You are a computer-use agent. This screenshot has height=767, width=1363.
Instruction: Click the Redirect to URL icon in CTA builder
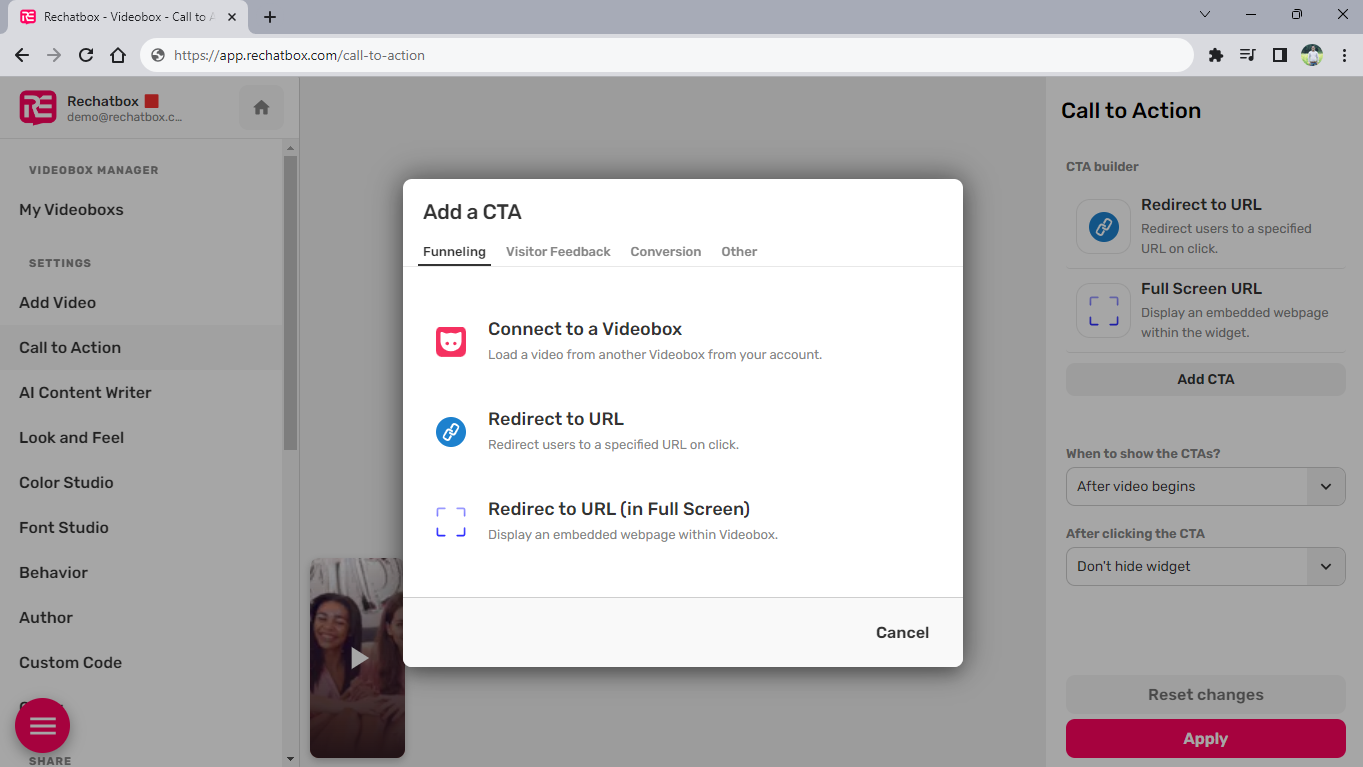[x=1103, y=227]
